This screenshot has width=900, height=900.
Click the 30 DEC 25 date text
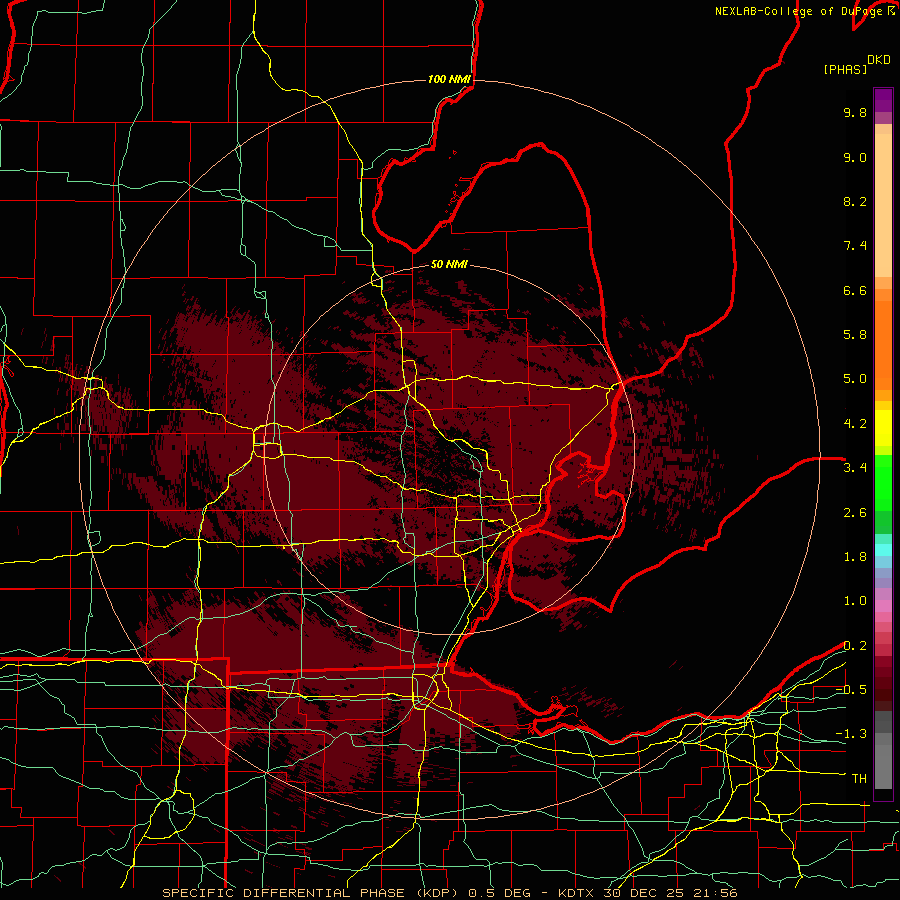click(644, 893)
